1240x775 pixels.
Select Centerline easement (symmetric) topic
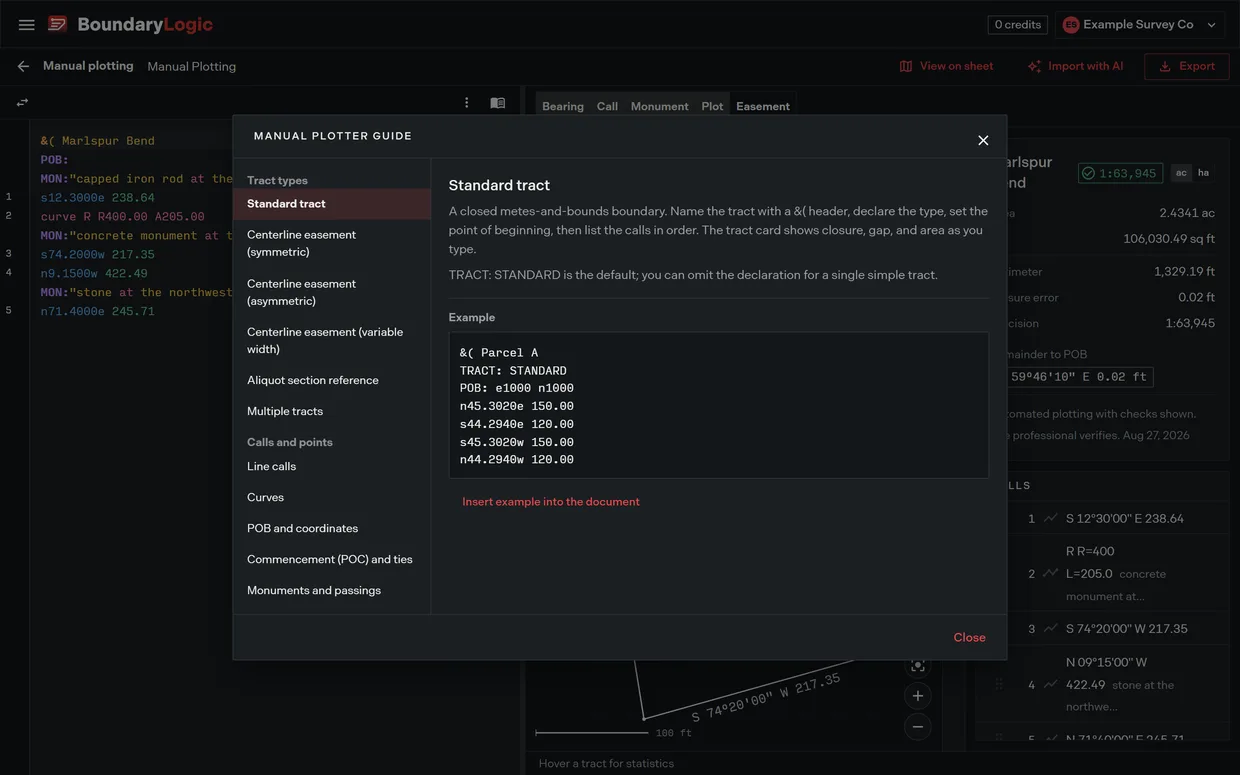(332, 243)
